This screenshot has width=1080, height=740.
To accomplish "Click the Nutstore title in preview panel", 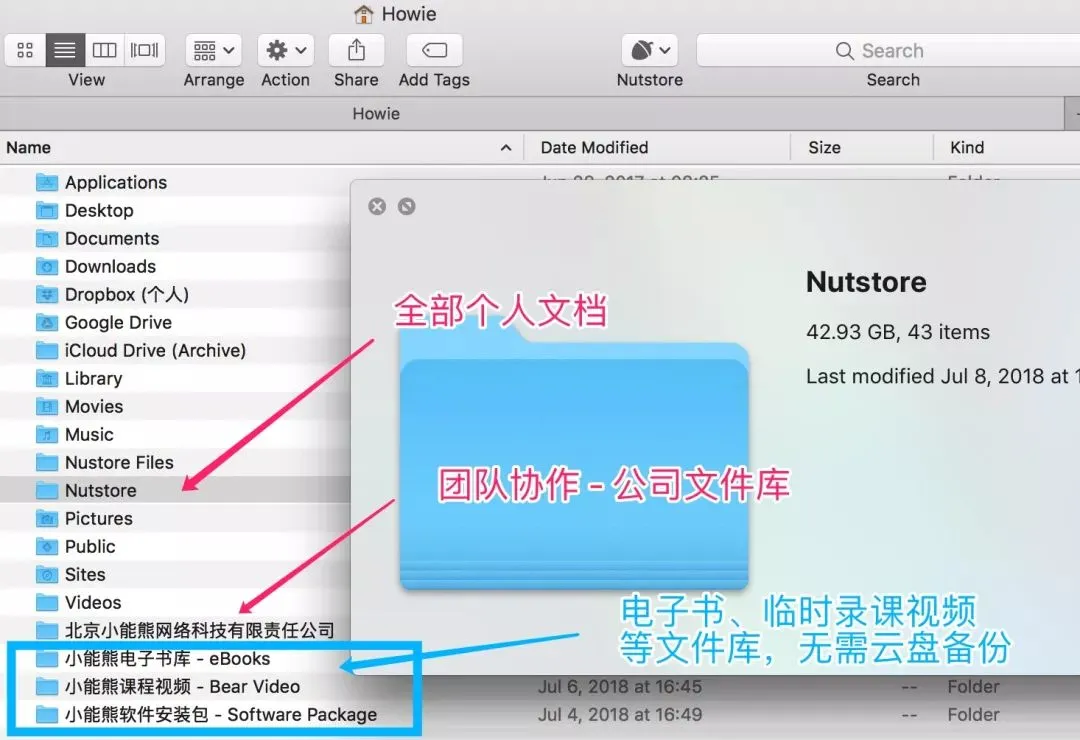I will pyautogui.click(x=866, y=282).
